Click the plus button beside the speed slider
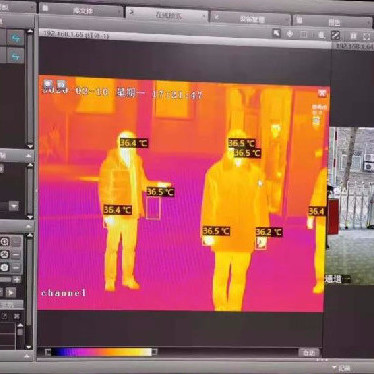 (17, 279)
